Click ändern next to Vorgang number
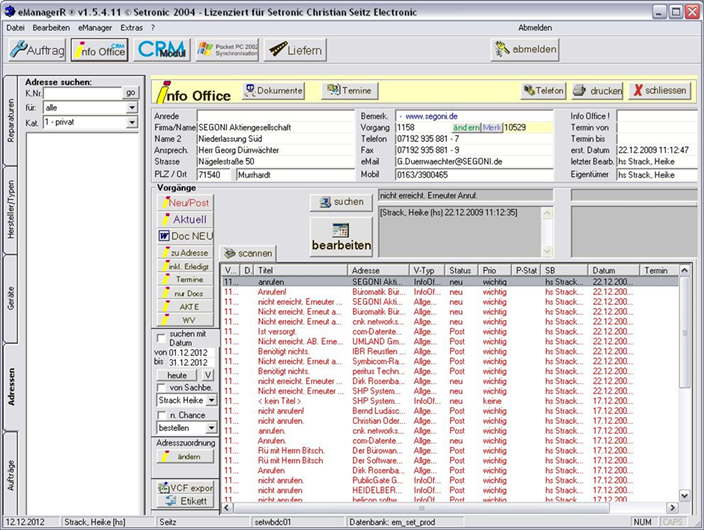Viewport: 705px width, 530px height. point(466,128)
